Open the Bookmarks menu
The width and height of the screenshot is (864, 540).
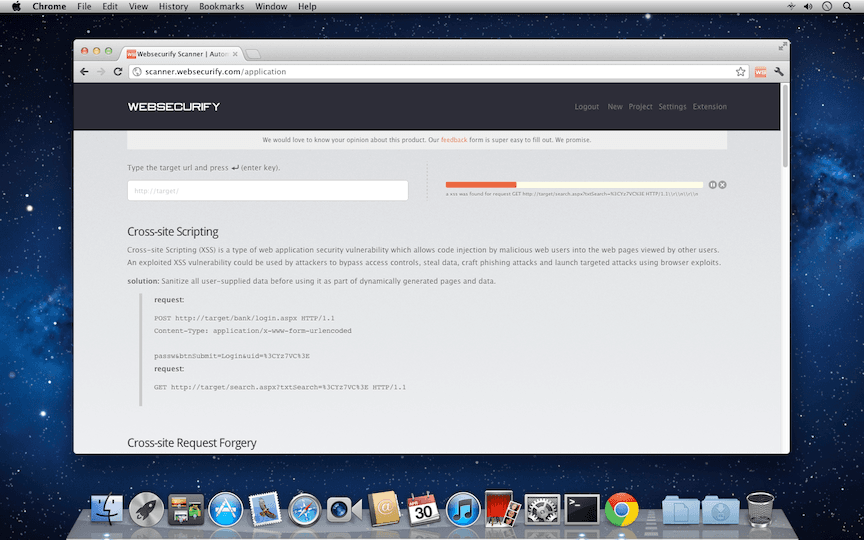(x=221, y=7)
